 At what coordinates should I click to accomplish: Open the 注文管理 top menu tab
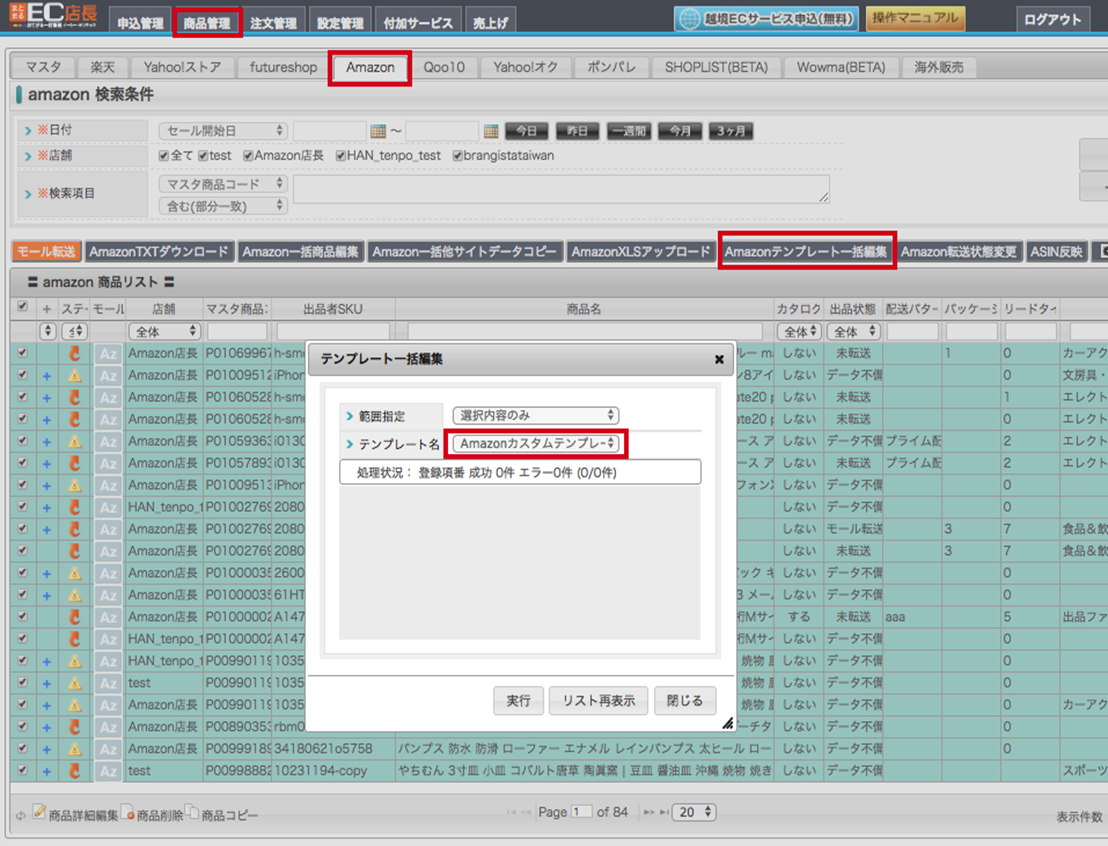click(273, 20)
